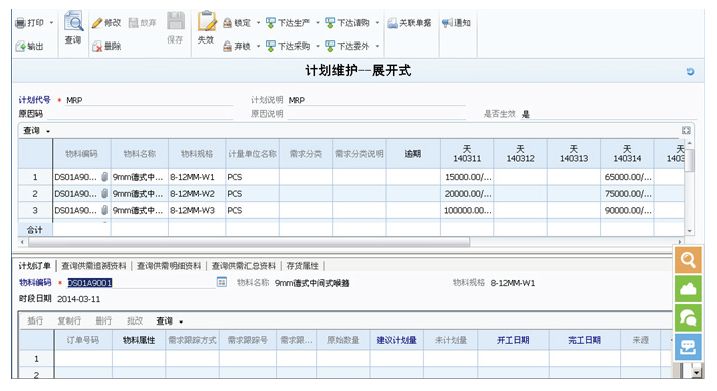Click the 物料编码 lookup browse icon
The width and height of the screenshot is (717, 391).
coord(222,282)
